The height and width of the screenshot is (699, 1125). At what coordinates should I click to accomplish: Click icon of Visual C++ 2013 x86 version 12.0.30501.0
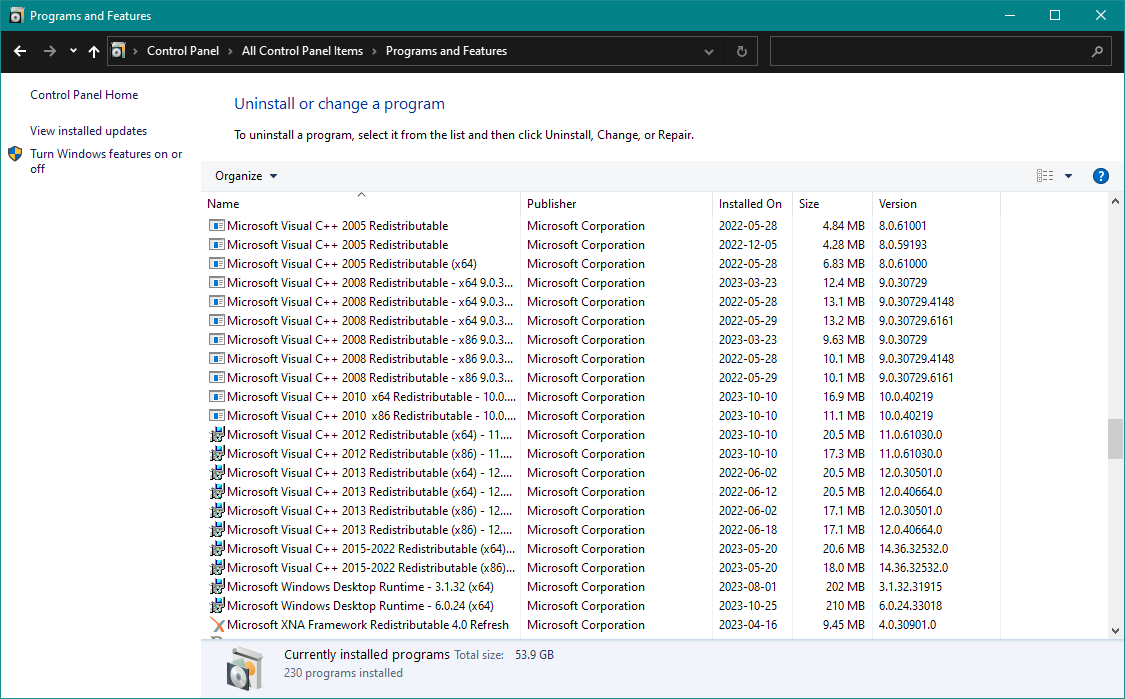coord(217,510)
